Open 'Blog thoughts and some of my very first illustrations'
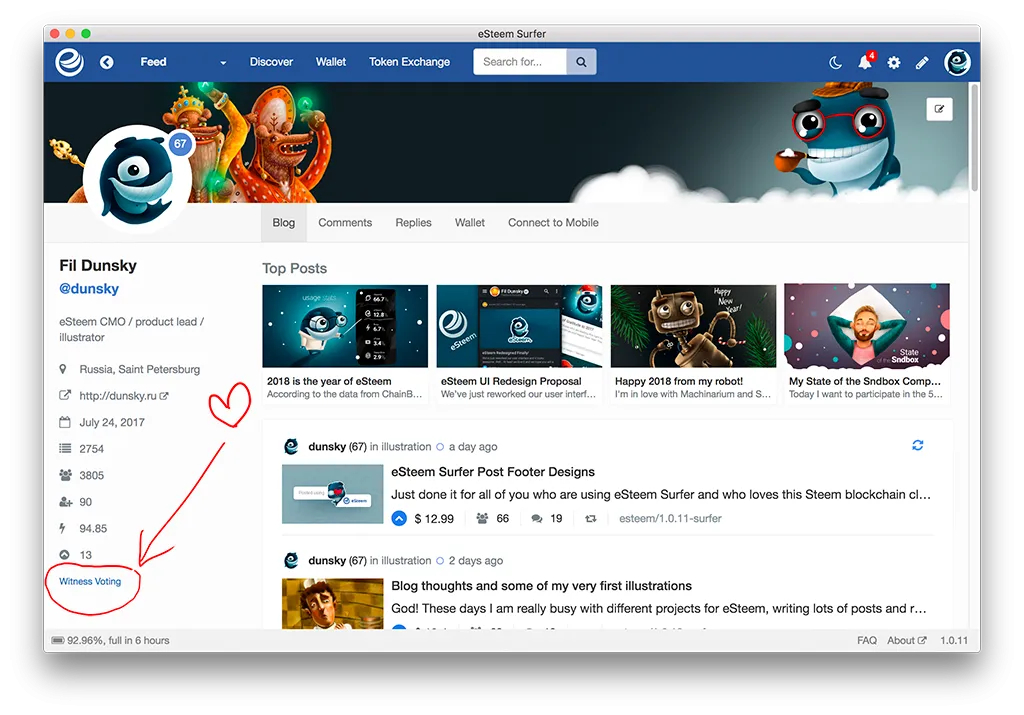The height and width of the screenshot is (715, 1024). click(541, 586)
